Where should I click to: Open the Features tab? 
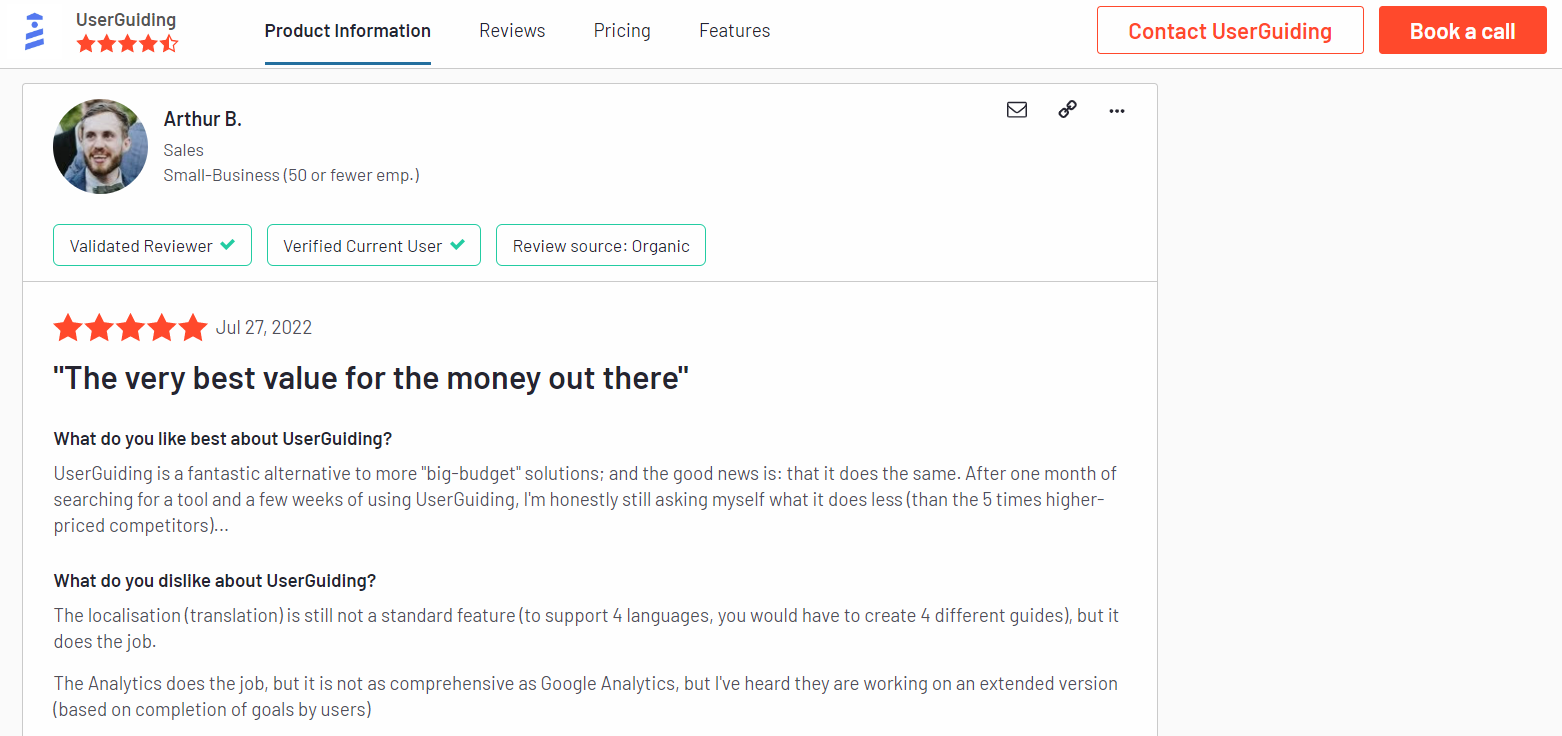click(x=735, y=31)
